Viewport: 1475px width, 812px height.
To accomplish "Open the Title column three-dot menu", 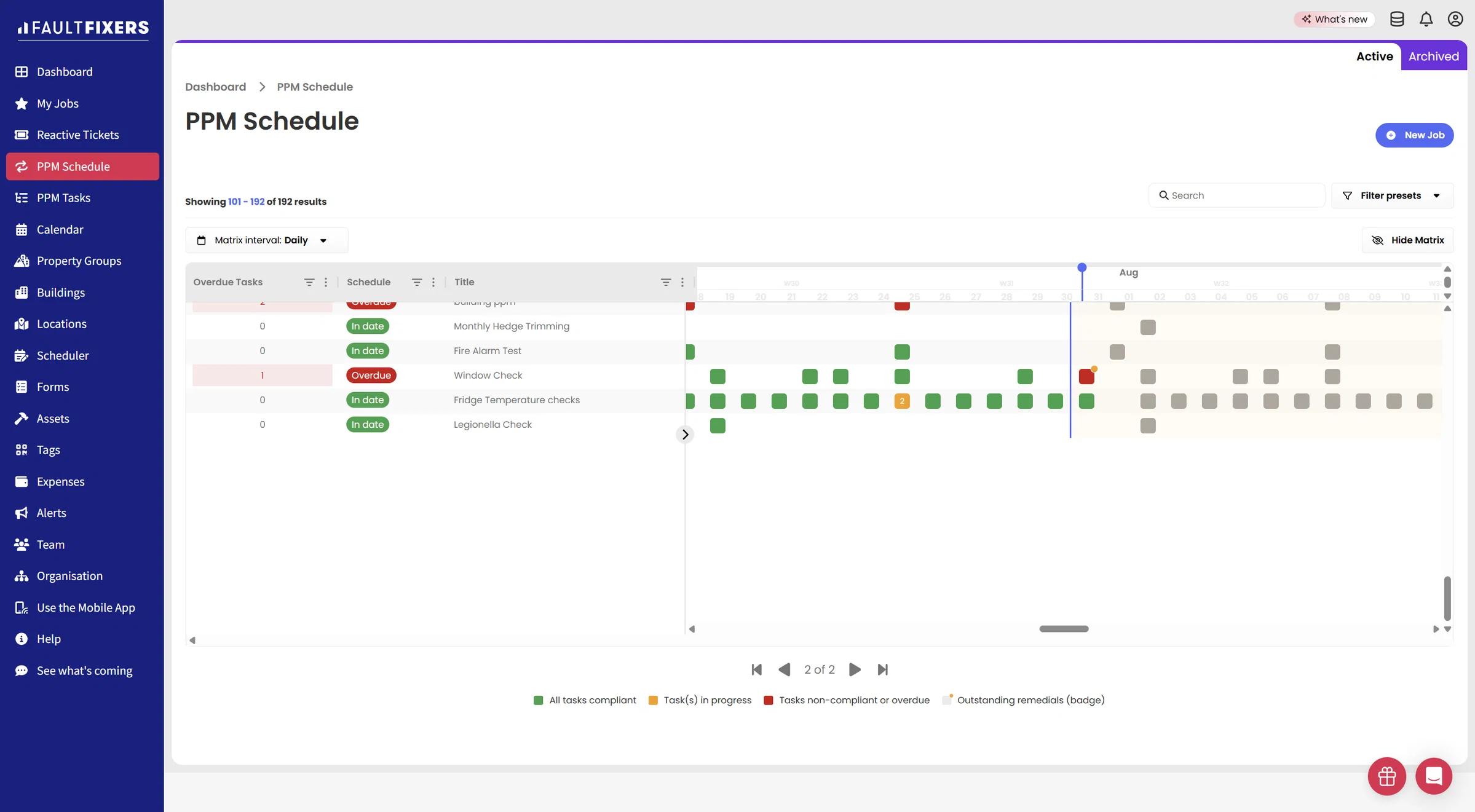I will 682,282.
